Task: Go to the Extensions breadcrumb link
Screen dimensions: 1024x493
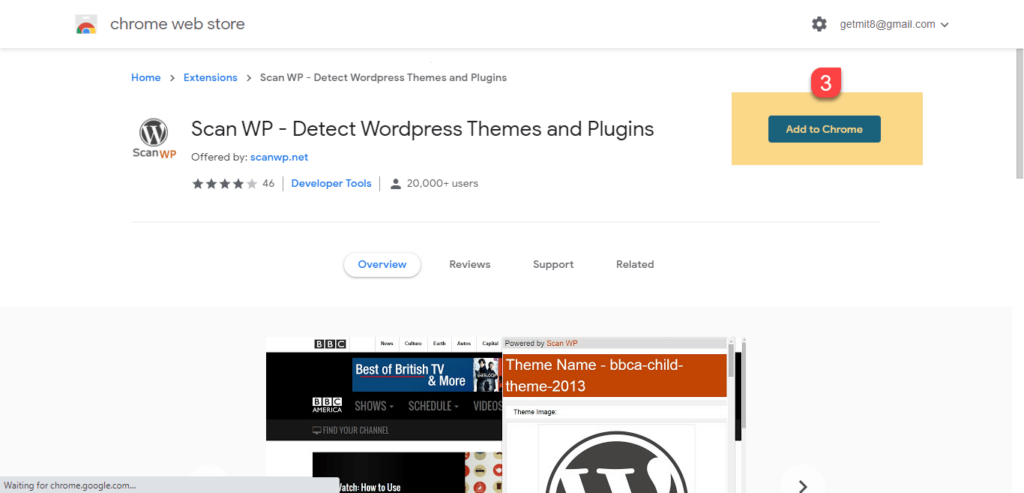Action: (x=210, y=78)
